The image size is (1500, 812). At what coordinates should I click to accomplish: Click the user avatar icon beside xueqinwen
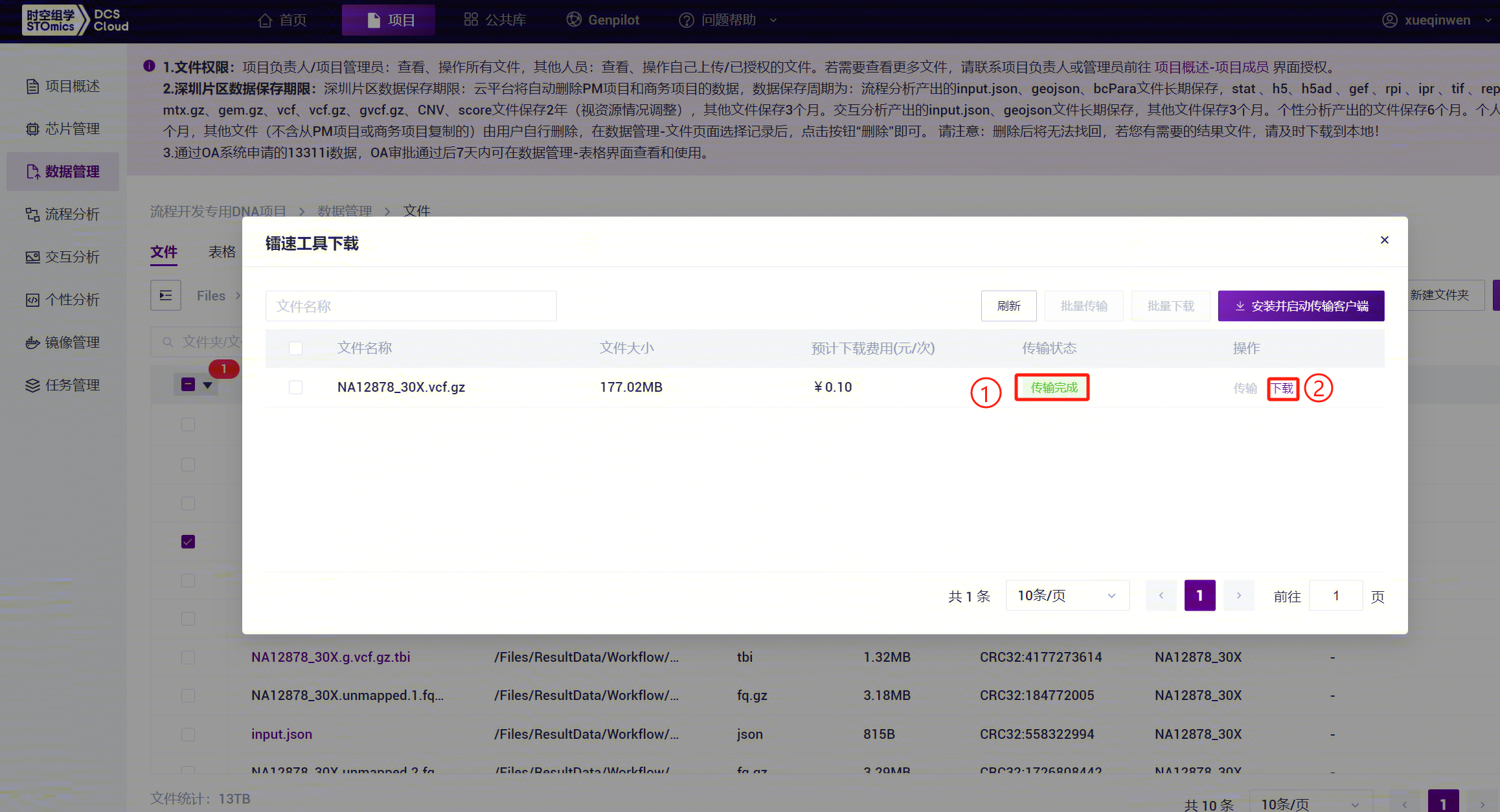click(x=1389, y=20)
